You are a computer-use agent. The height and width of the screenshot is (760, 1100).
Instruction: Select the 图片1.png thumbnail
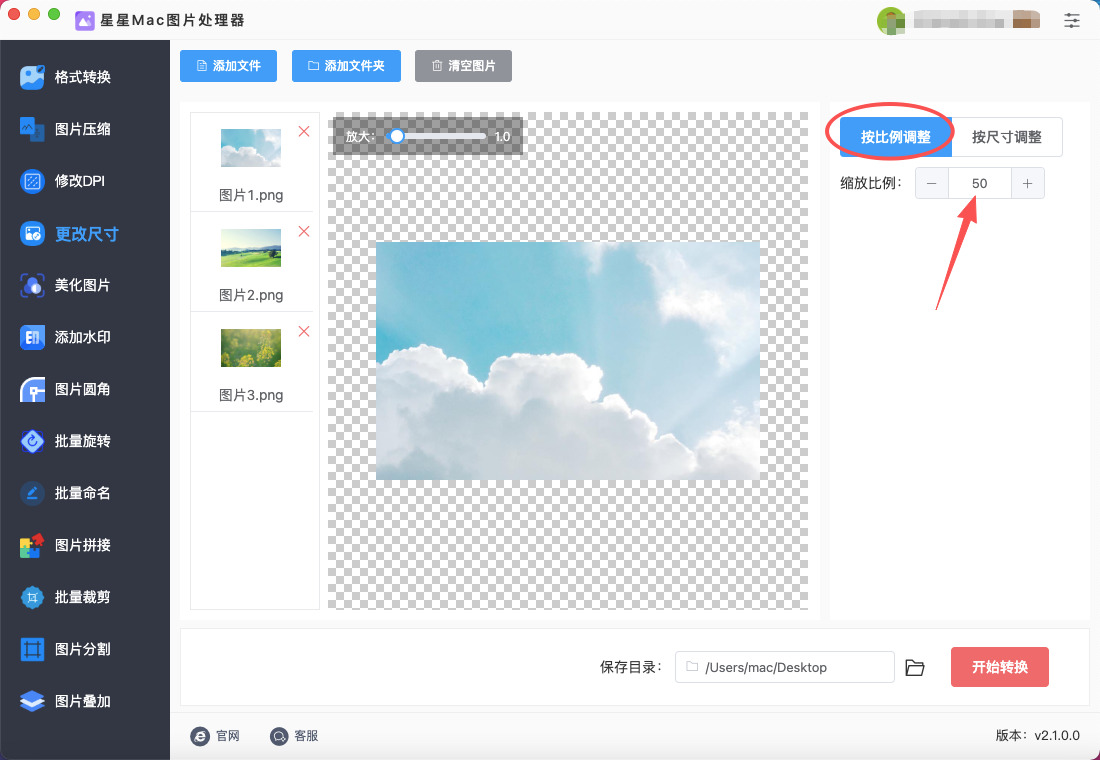click(251, 147)
